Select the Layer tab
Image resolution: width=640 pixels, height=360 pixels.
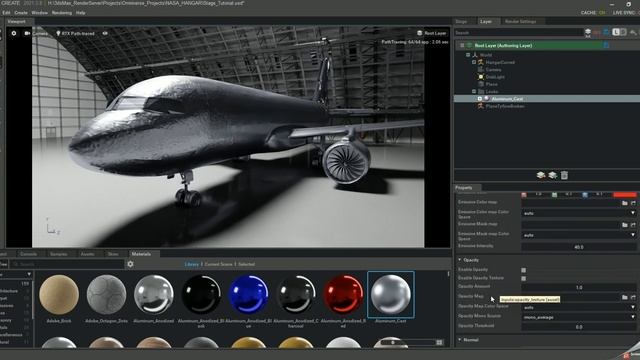486,21
